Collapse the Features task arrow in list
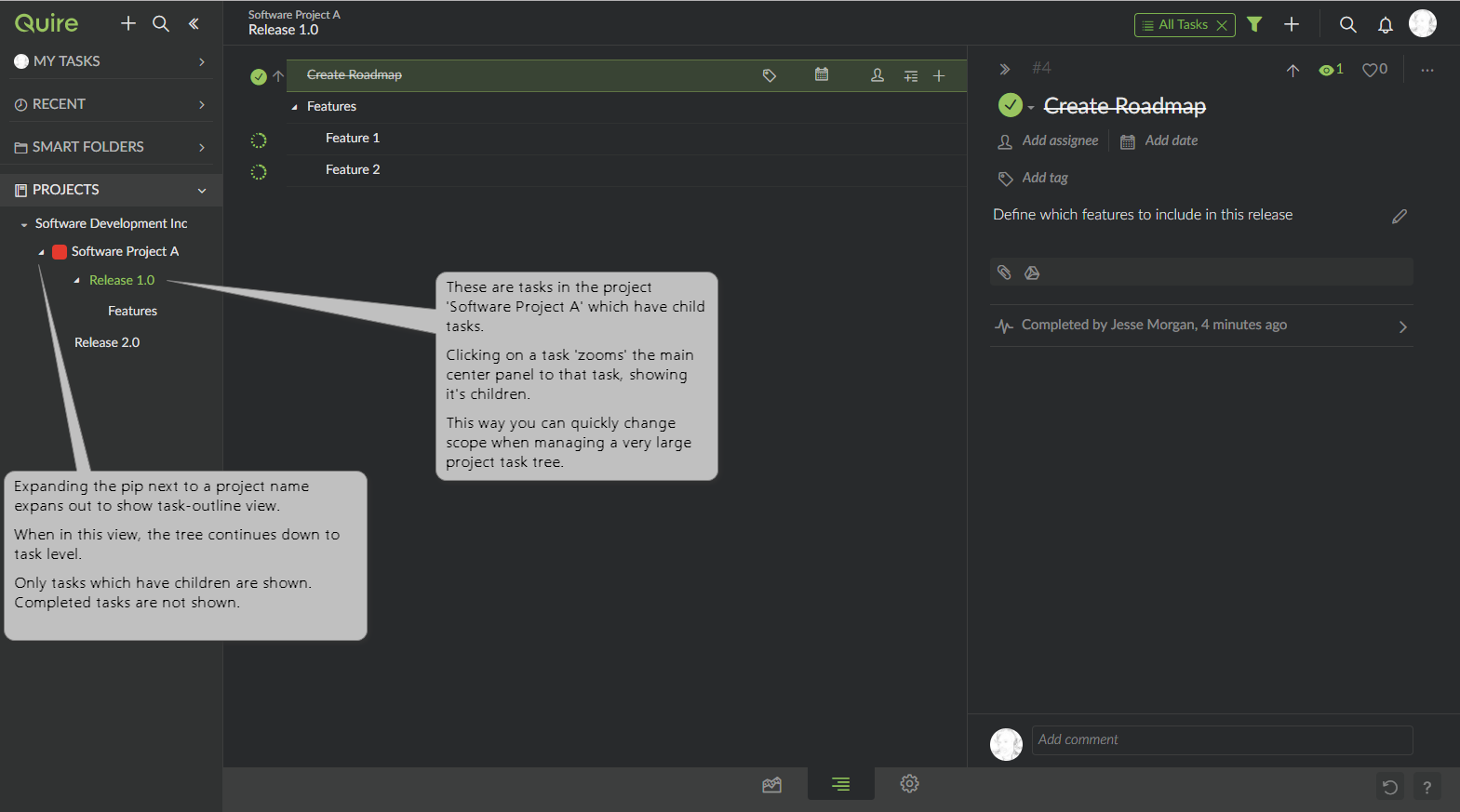1460x812 pixels. (294, 107)
